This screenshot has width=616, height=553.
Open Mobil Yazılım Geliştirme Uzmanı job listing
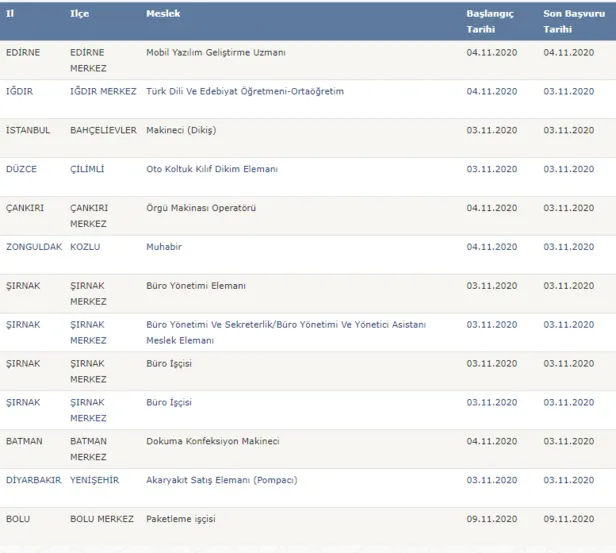[x=215, y=52]
